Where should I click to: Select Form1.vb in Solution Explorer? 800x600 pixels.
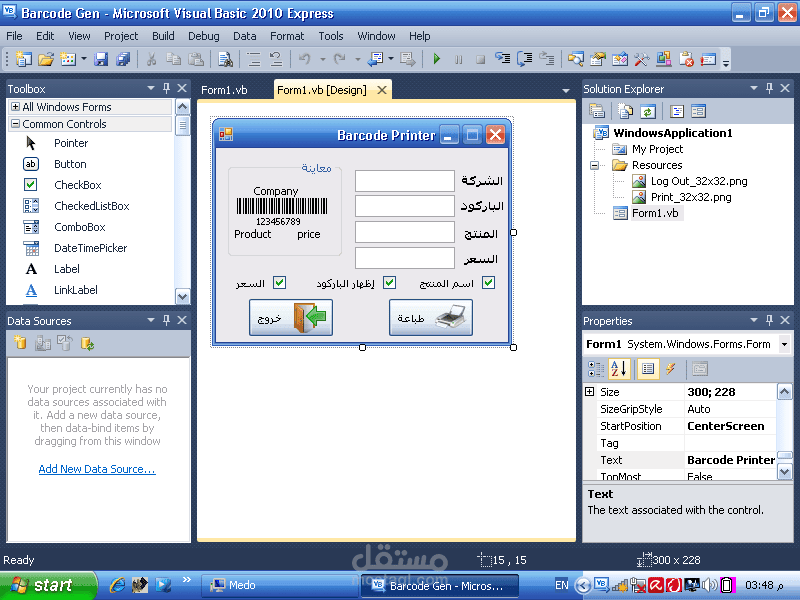tap(655, 213)
